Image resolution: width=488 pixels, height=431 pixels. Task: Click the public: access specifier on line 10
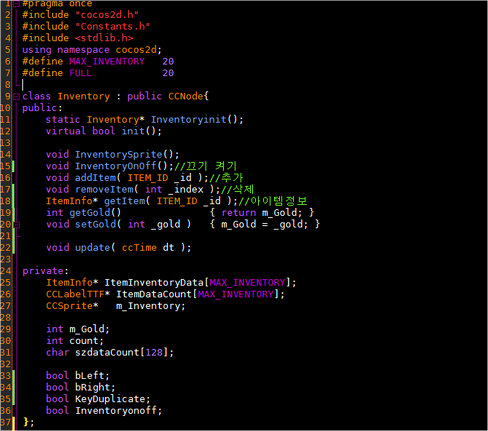click(x=42, y=108)
